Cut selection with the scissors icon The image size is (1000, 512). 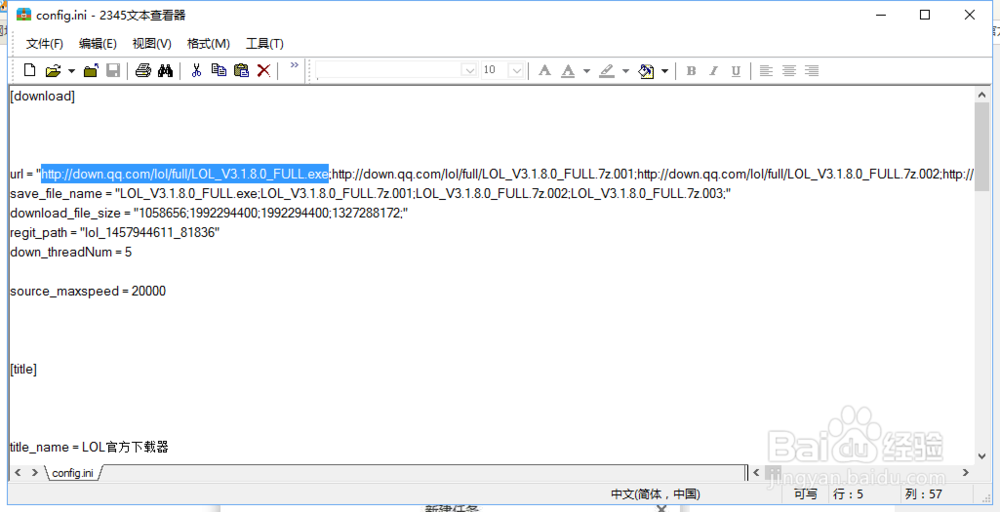coord(196,70)
